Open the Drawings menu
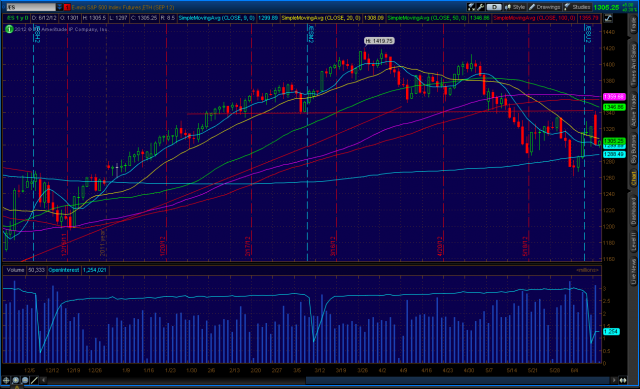Image resolution: width=640 pixels, height=389 pixels. [545, 7]
